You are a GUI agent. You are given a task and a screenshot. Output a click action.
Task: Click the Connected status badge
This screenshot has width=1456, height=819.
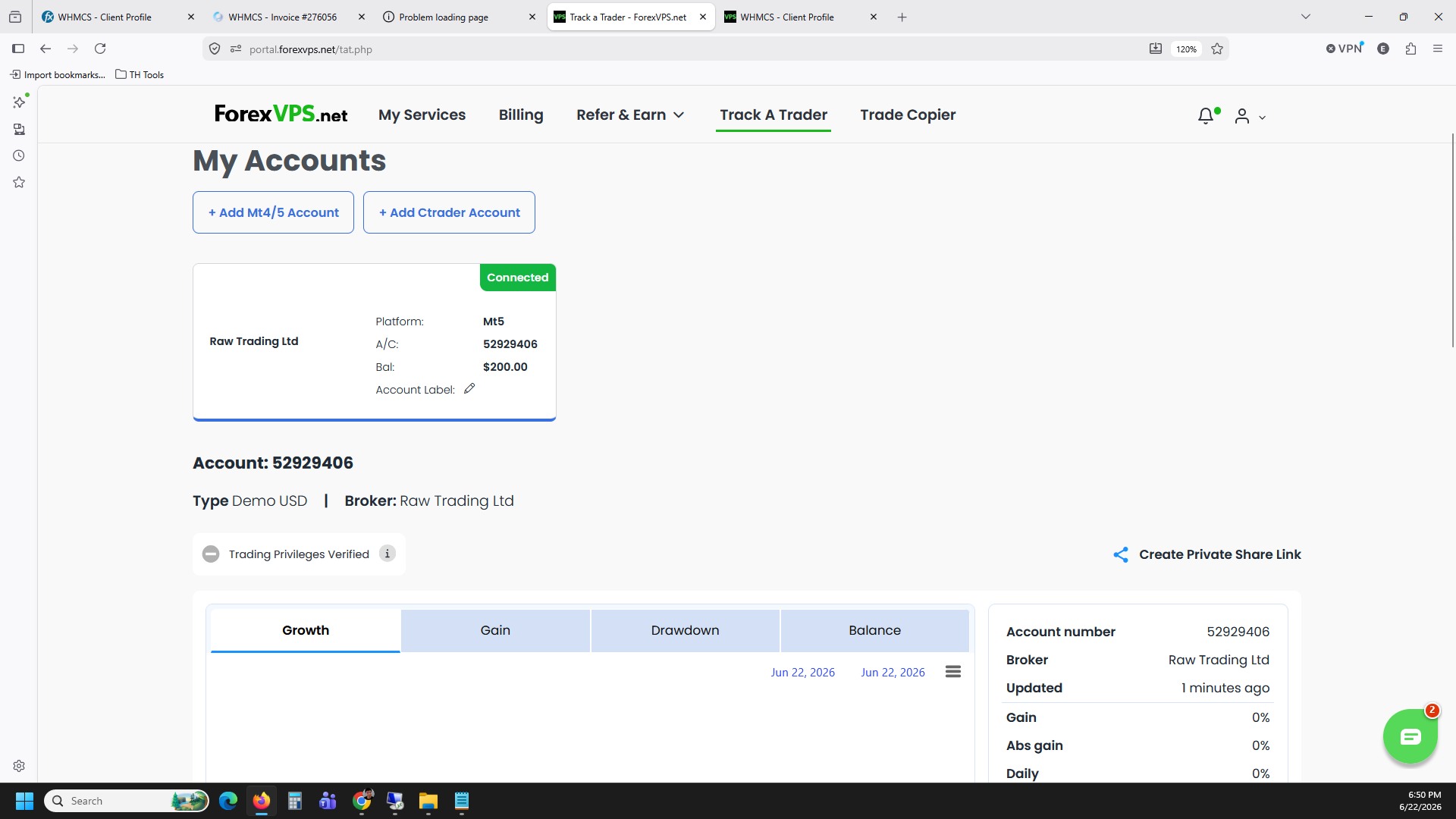tap(518, 278)
